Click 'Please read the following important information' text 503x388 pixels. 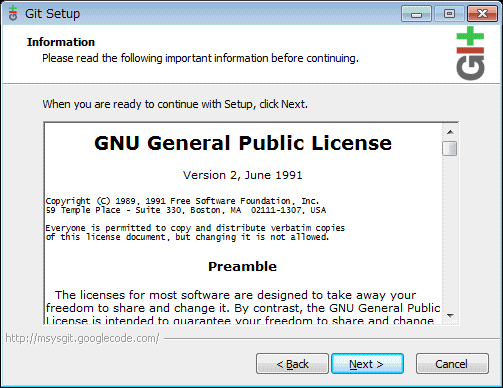(x=200, y=58)
